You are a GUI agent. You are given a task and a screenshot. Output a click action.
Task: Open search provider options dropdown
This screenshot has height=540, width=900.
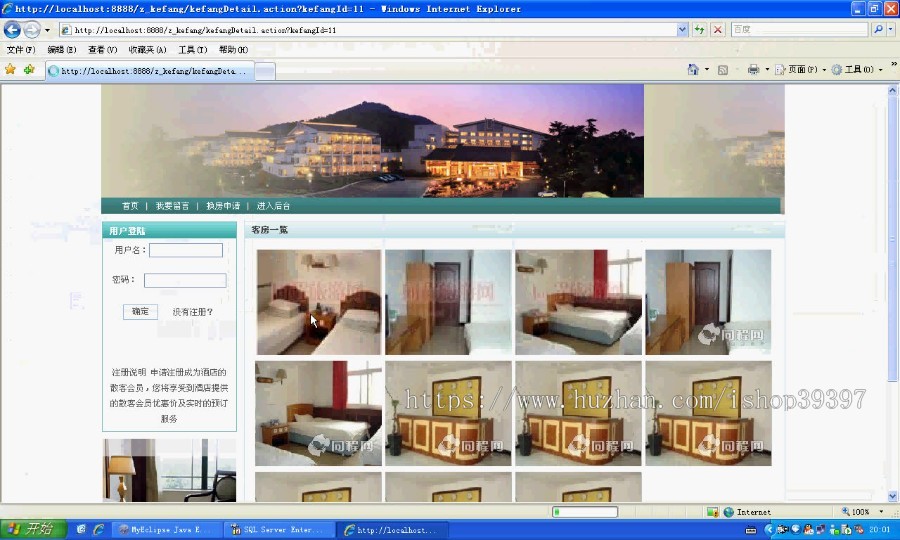[x=891, y=29]
